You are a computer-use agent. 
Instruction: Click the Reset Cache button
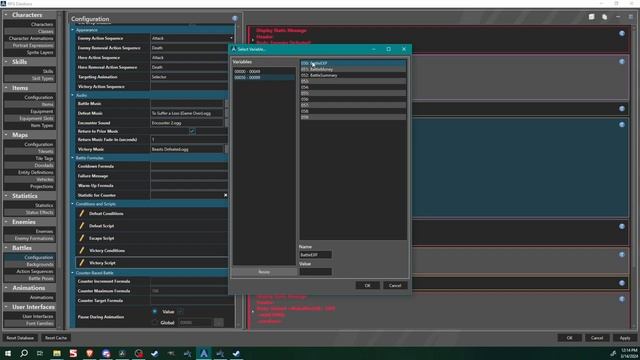[x=56, y=338]
